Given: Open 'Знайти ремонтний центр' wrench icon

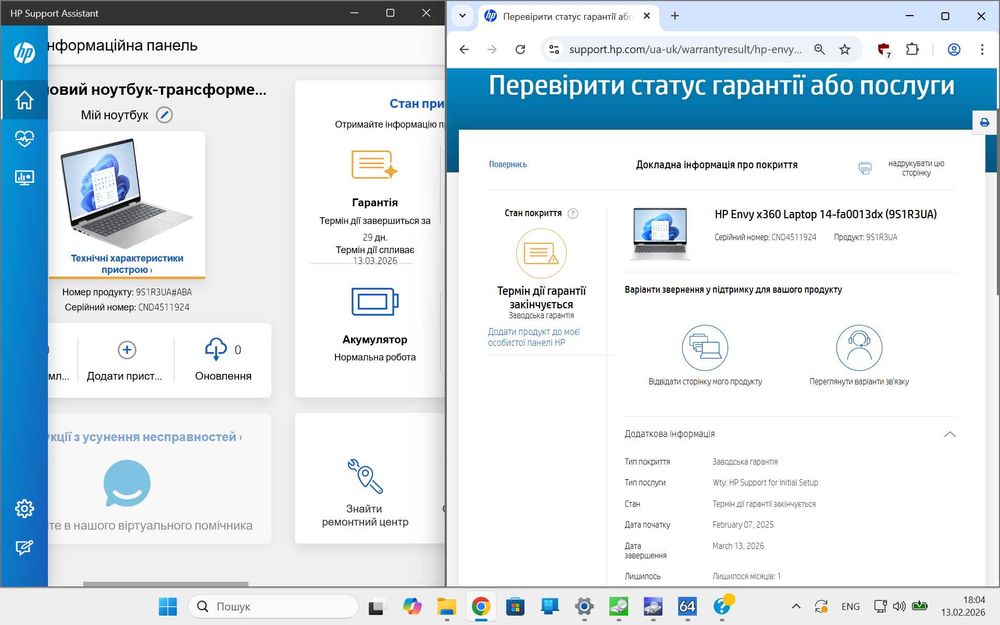Looking at the screenshot, I should click(x=365, y=476).
